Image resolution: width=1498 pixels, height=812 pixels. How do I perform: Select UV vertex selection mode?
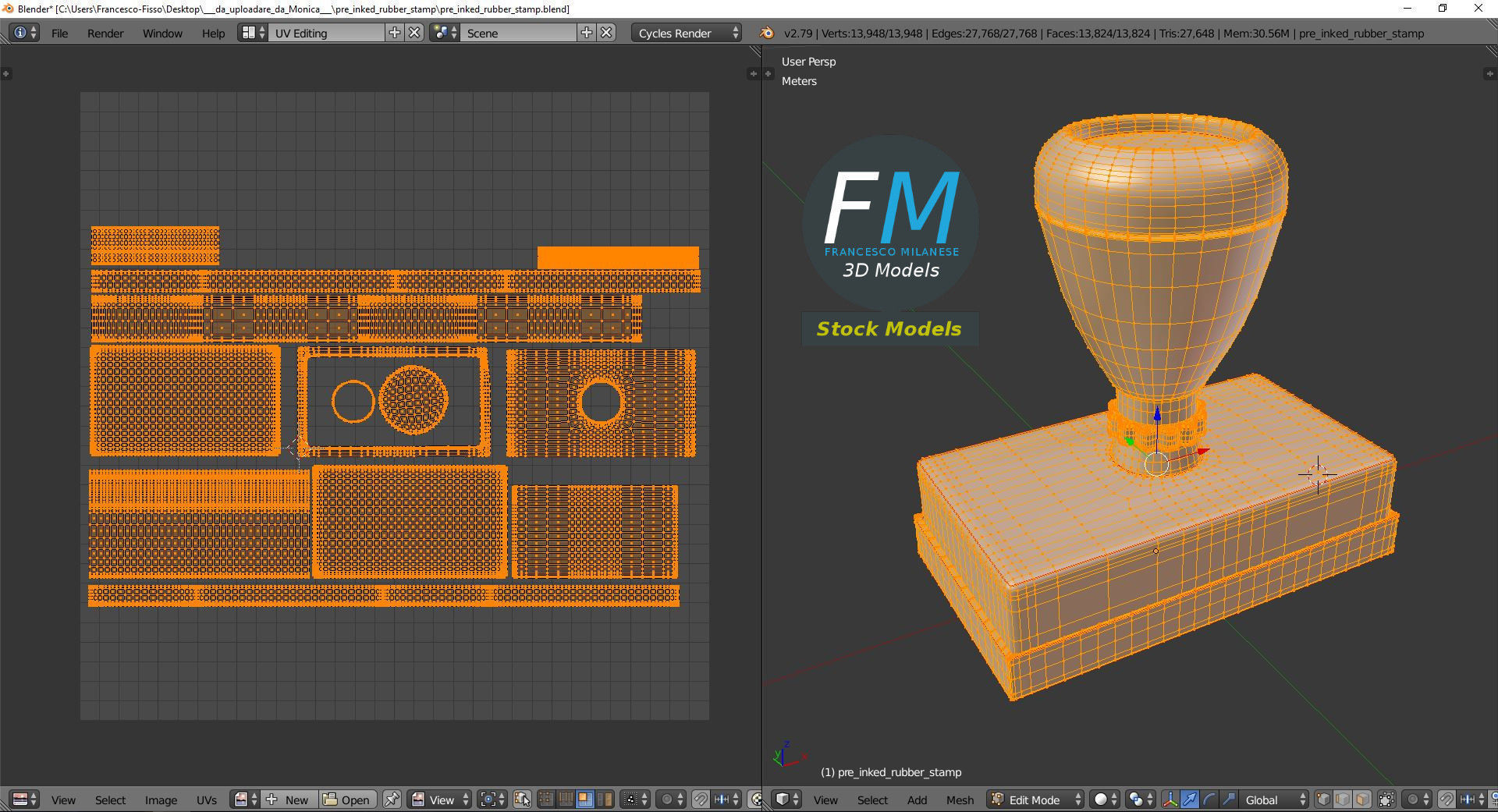[546, 800]
